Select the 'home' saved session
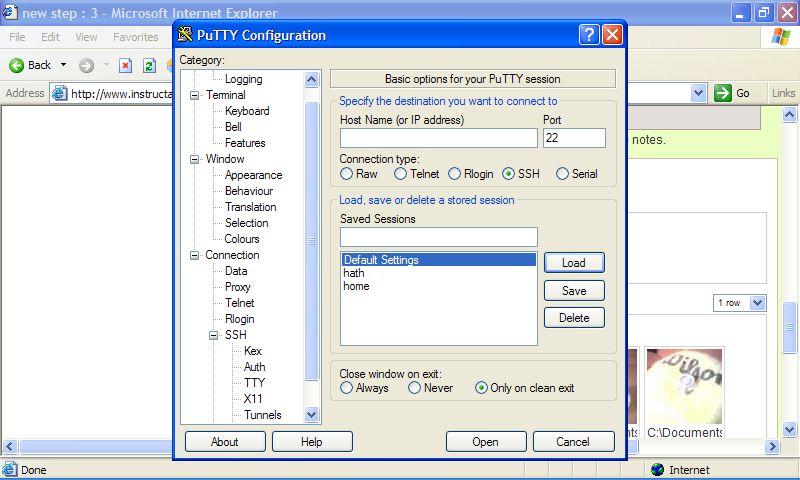Image resolution: width=800 pixels, height=480 pixels. [356, 286]
